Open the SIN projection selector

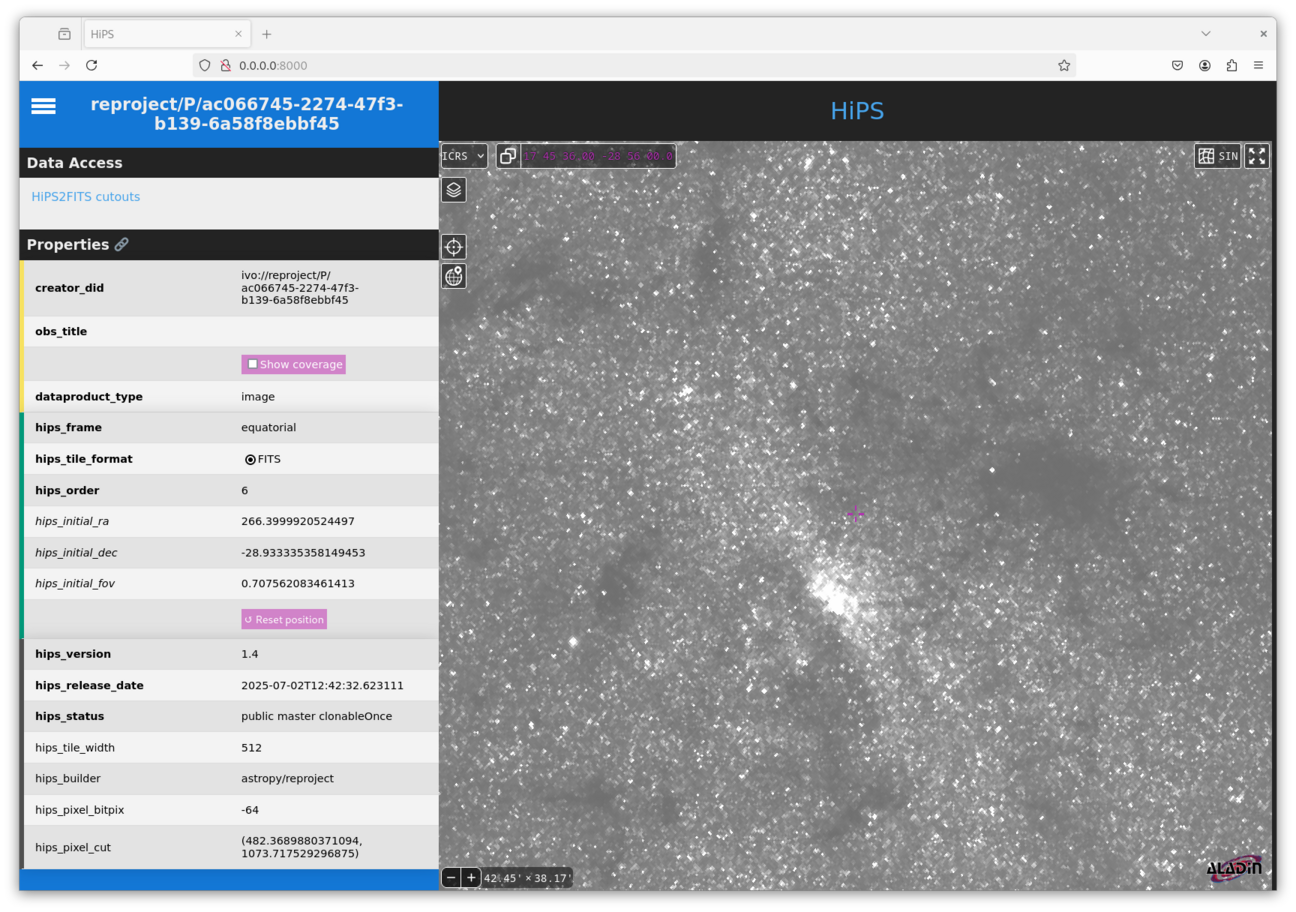[1217, 156]
